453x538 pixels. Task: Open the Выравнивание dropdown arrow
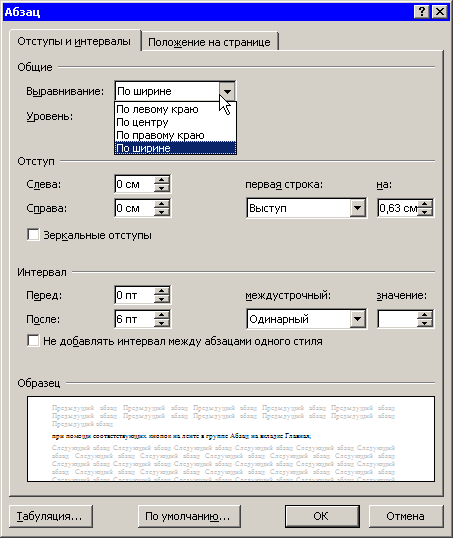point(227,91)
